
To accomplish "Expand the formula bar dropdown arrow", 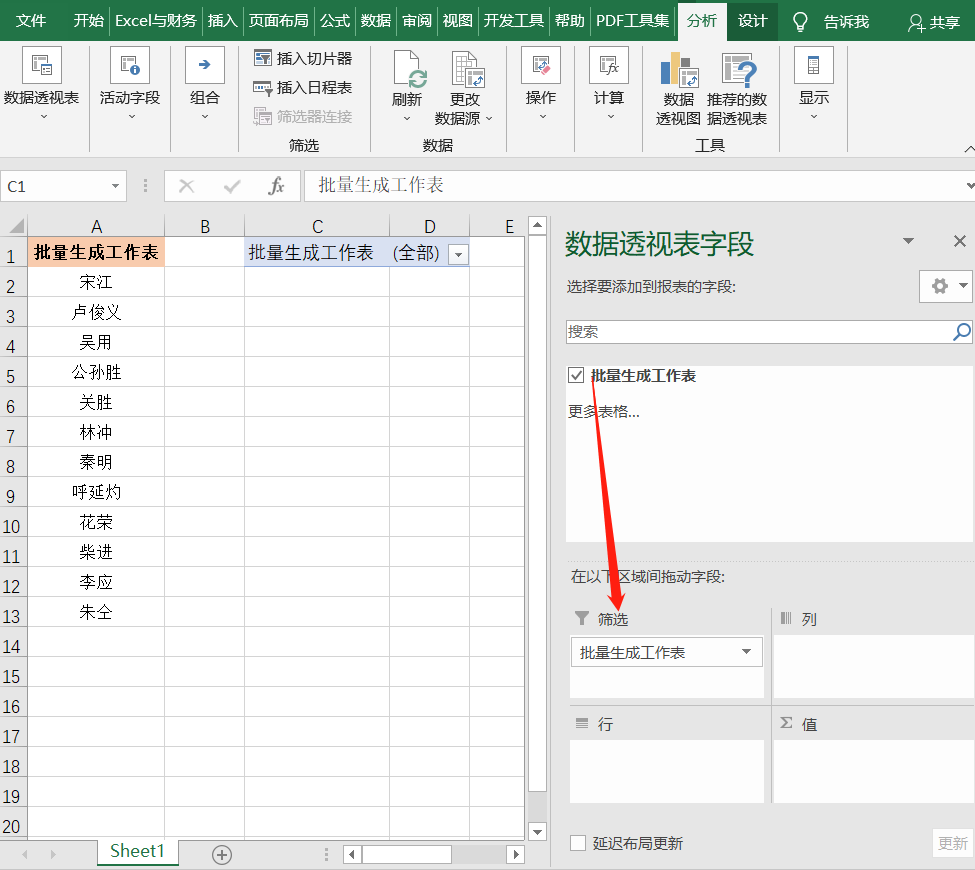I will tap(969, 185).
